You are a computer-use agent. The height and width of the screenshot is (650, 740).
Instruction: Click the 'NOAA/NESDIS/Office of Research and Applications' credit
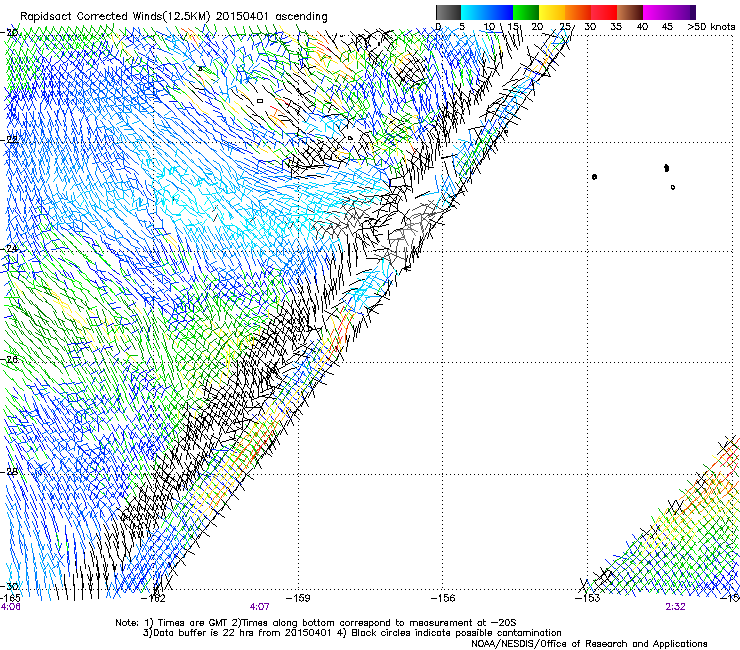coord(589,644)
